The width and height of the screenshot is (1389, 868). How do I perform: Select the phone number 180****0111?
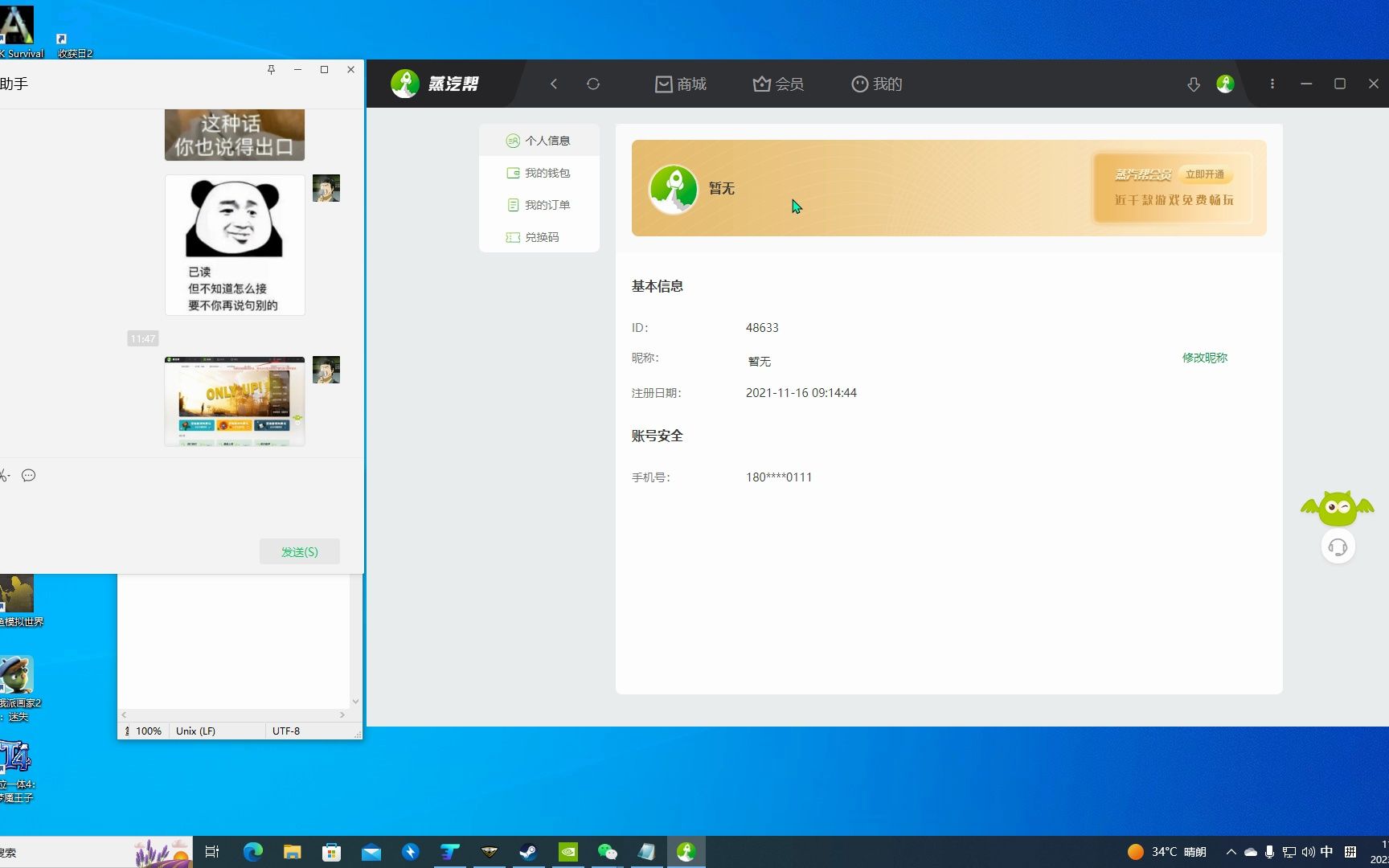click(779, 477)
